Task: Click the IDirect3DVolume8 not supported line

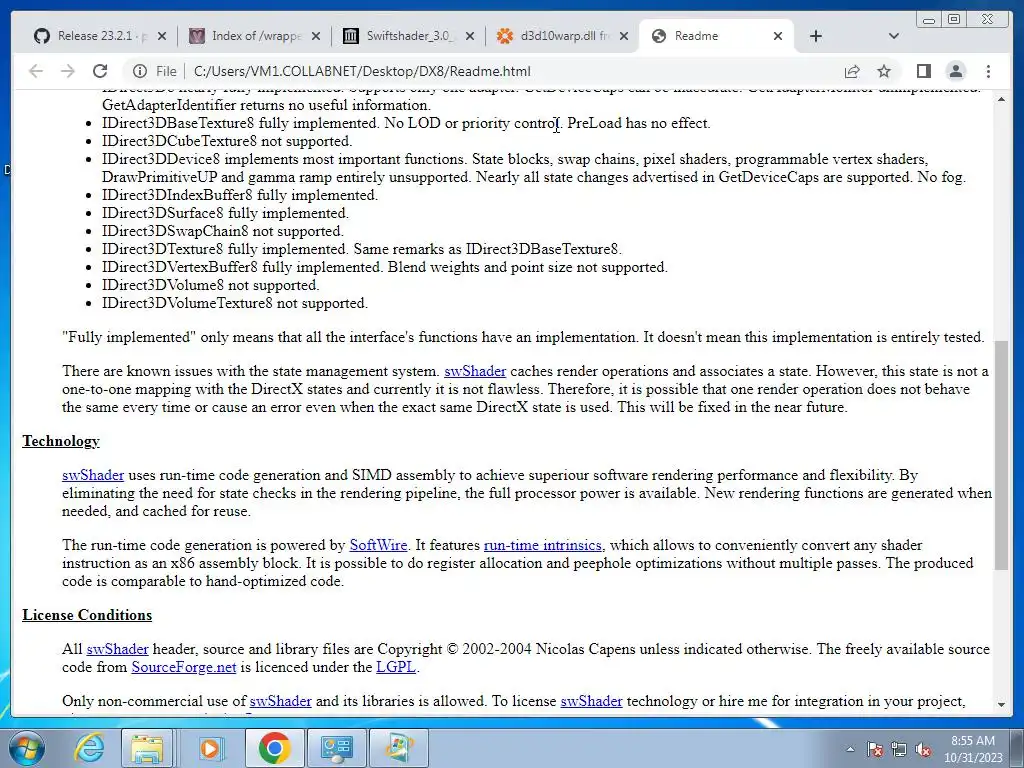Action: tap(210, 285)
